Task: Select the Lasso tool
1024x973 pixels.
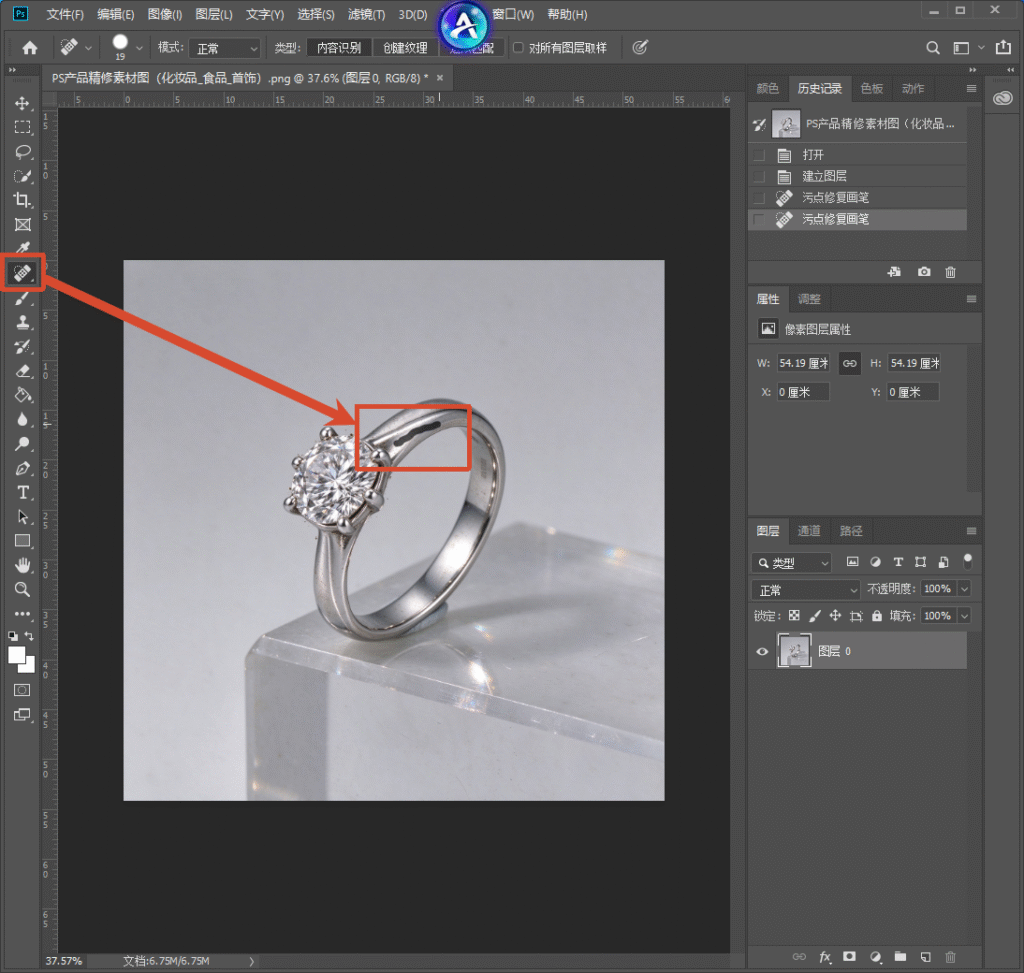Action: click(22, 152)
